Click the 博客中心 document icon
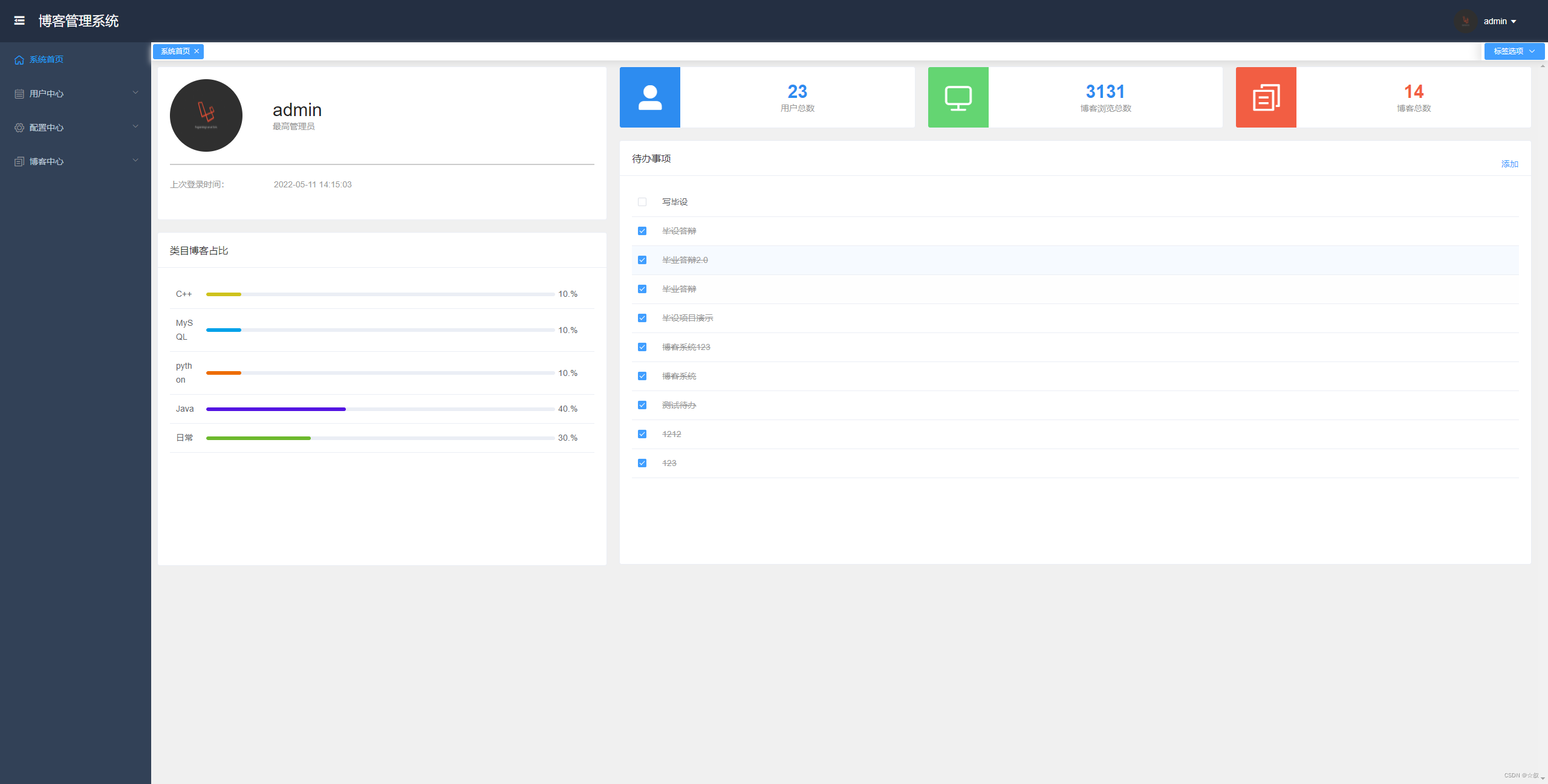This screenshot has width=1548, height=784. click(19, 161)
